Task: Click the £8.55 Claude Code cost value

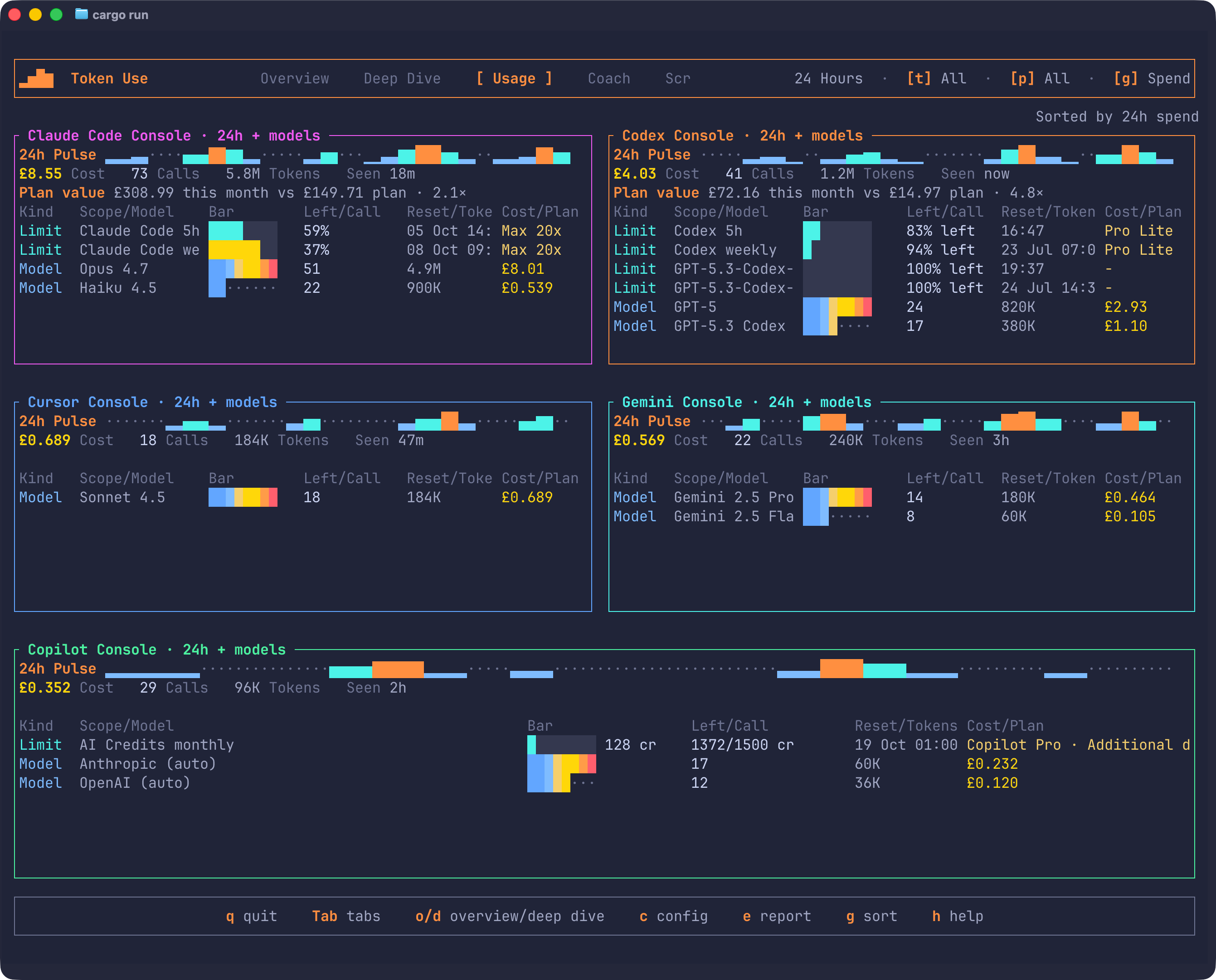Action: [40, 173]
